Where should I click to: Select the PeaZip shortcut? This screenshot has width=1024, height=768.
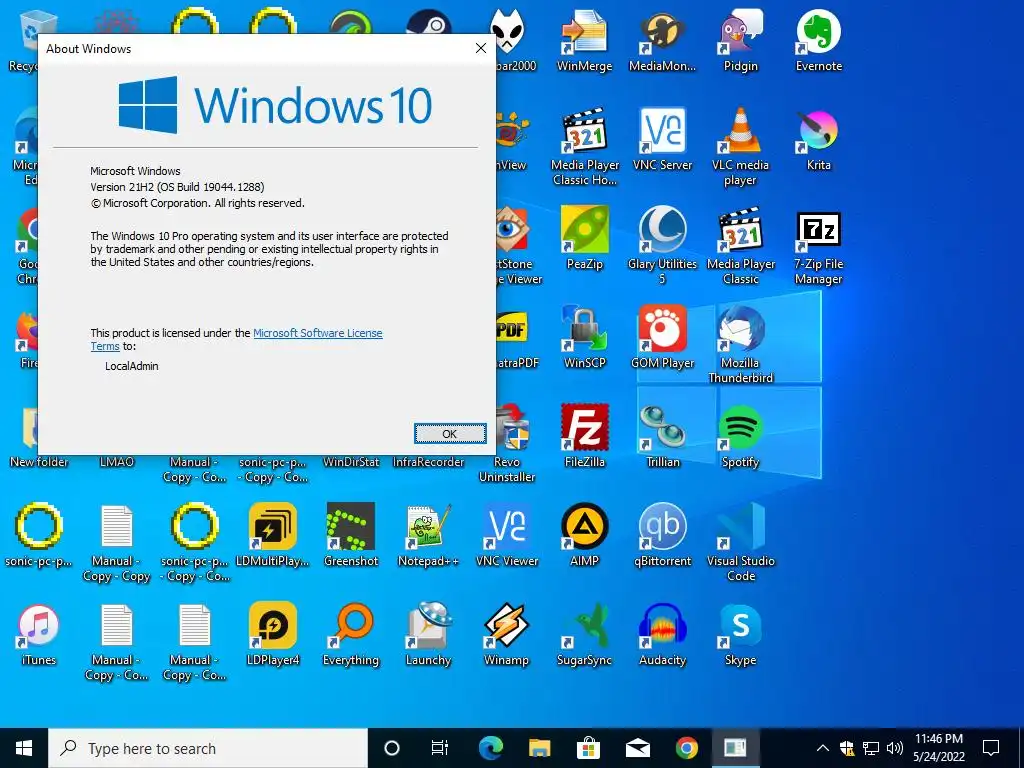pyautogui.click(x=584, y=238)
